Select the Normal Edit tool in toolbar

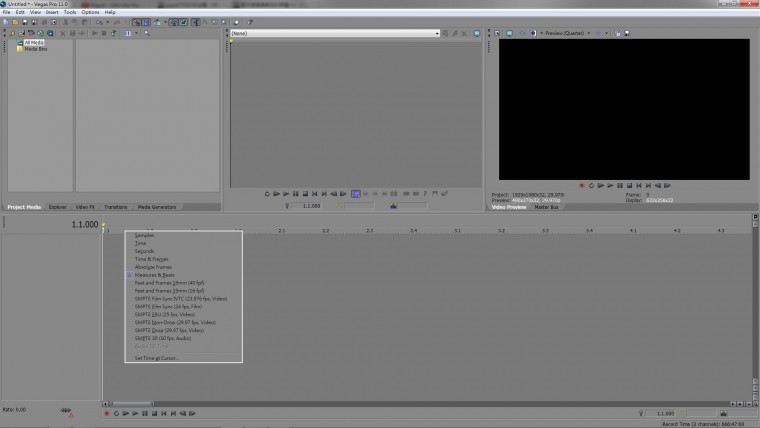[x=195, y=22]
